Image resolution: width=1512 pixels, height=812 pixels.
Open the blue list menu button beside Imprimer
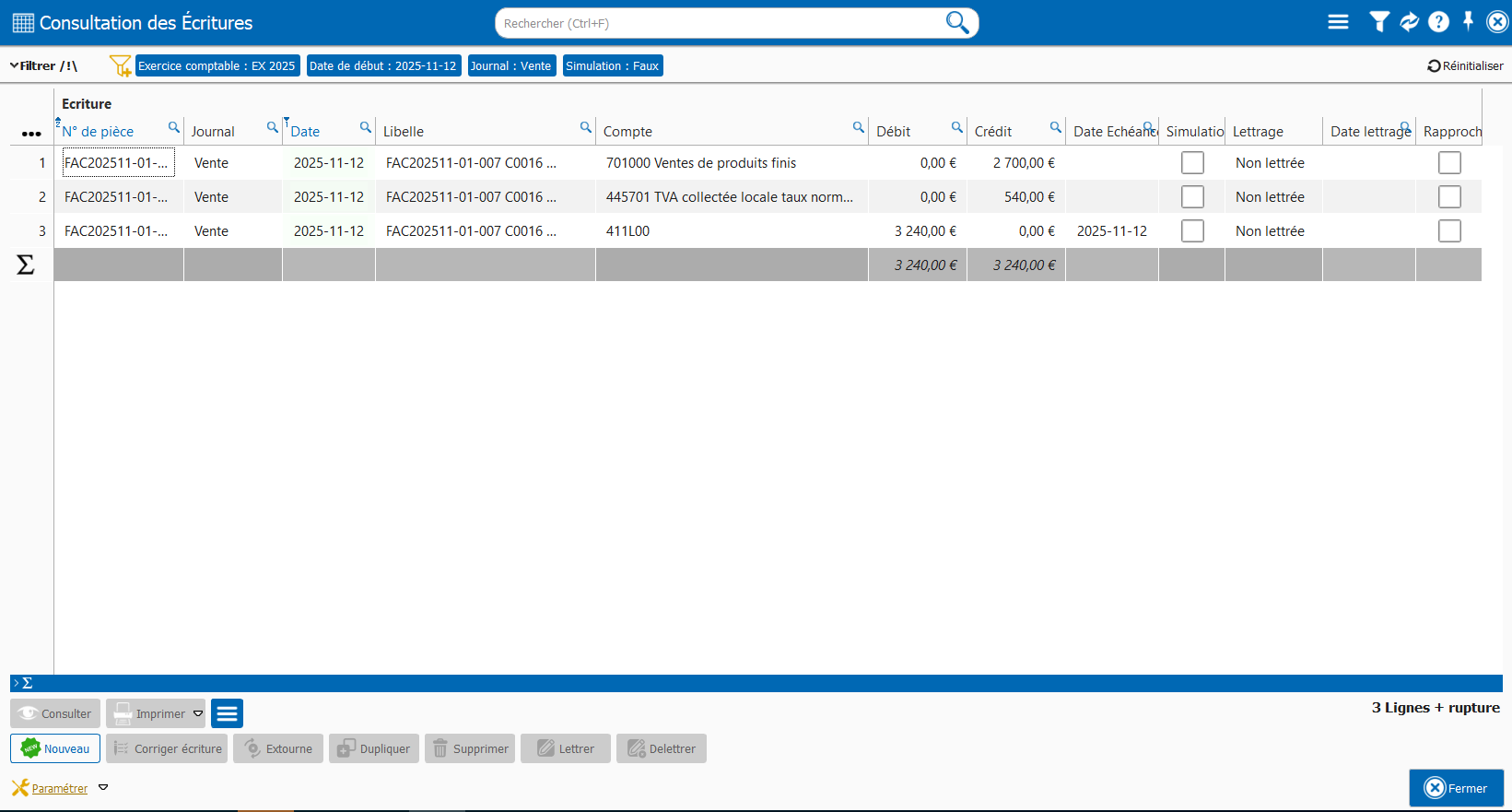click(227, 713)
